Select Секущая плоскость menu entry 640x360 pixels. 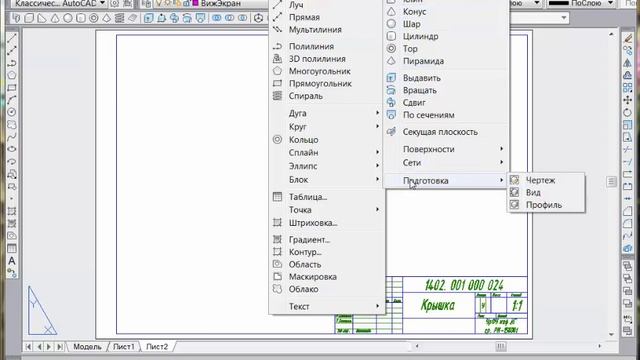[446, 132]
